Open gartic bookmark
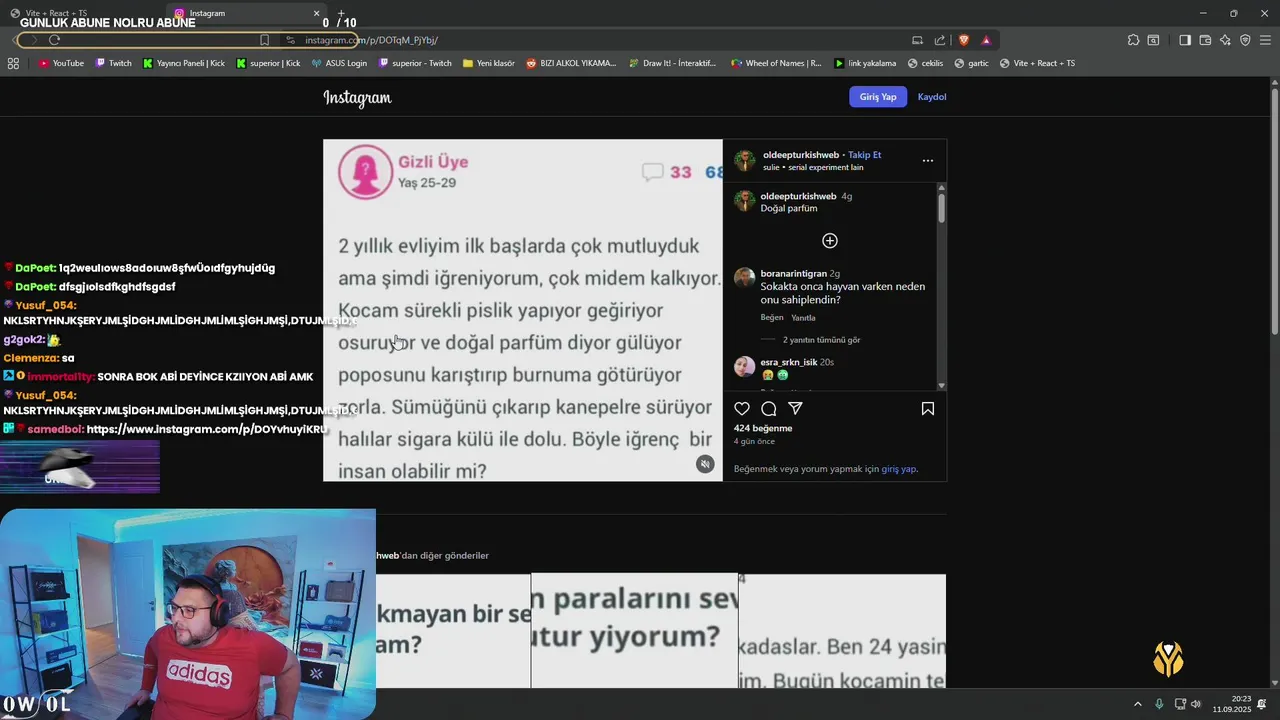This screenshot has width=1280, height=720. point(971,63)
